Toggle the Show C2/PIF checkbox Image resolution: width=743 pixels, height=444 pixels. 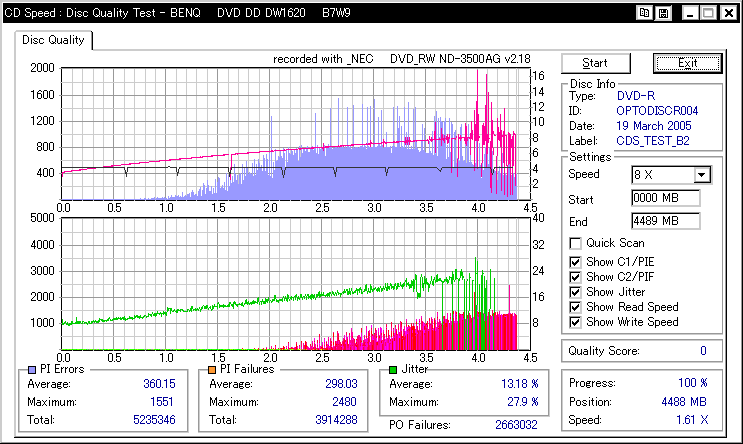pyautogui.click(x=575, y=277)
